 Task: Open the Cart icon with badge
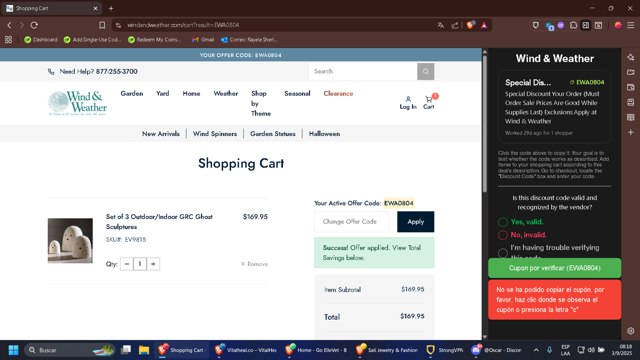point(429,102)
